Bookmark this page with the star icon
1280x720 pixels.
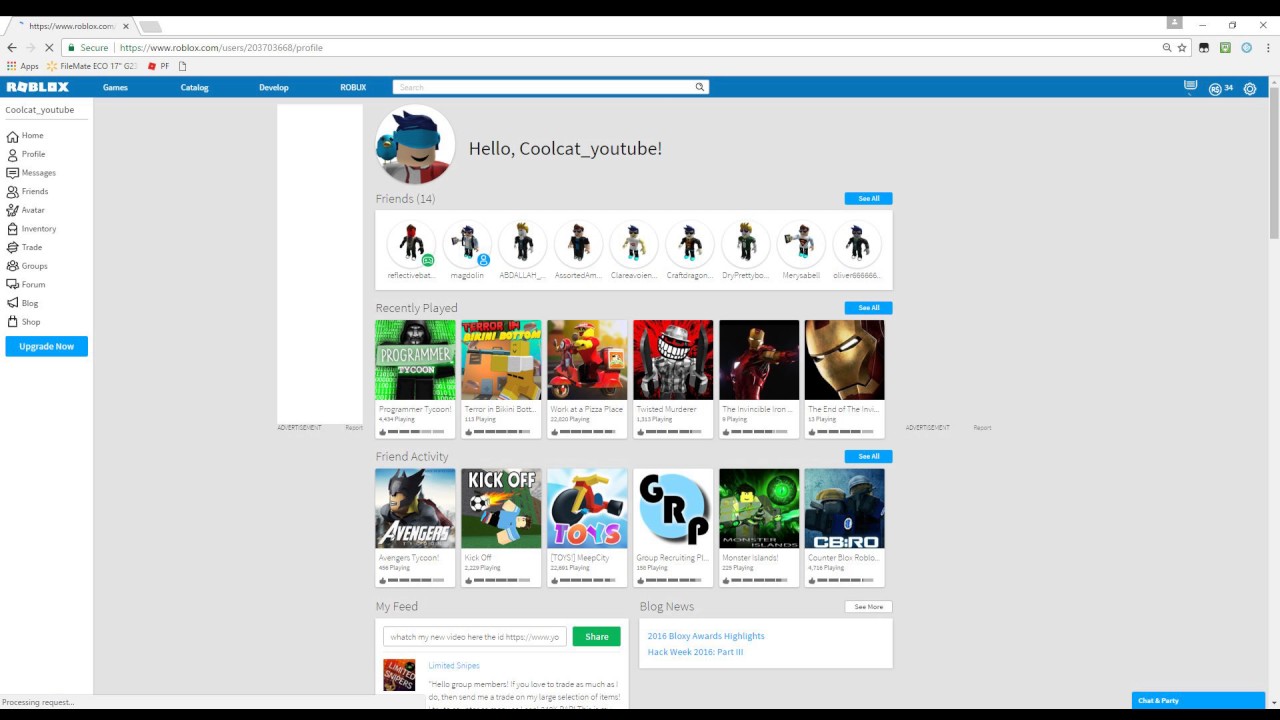pyautogui.click(x=1182, y=47)
